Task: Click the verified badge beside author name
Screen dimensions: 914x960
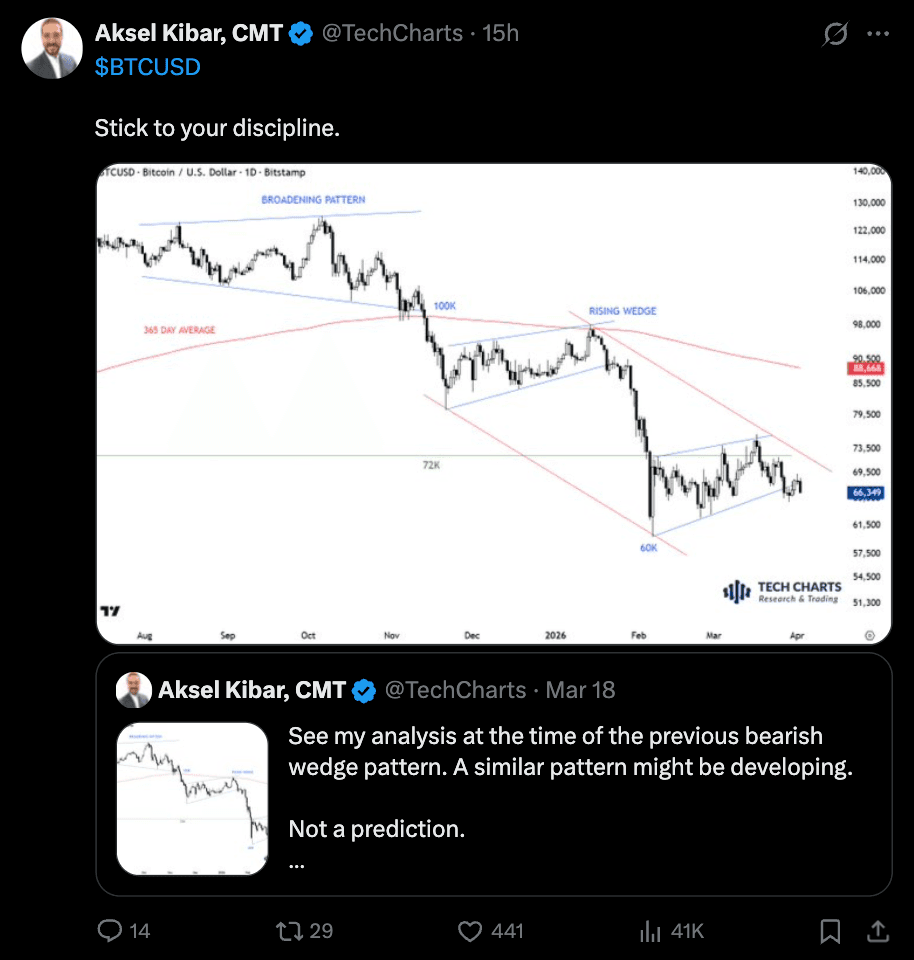Action: click(x=301, y=34)
